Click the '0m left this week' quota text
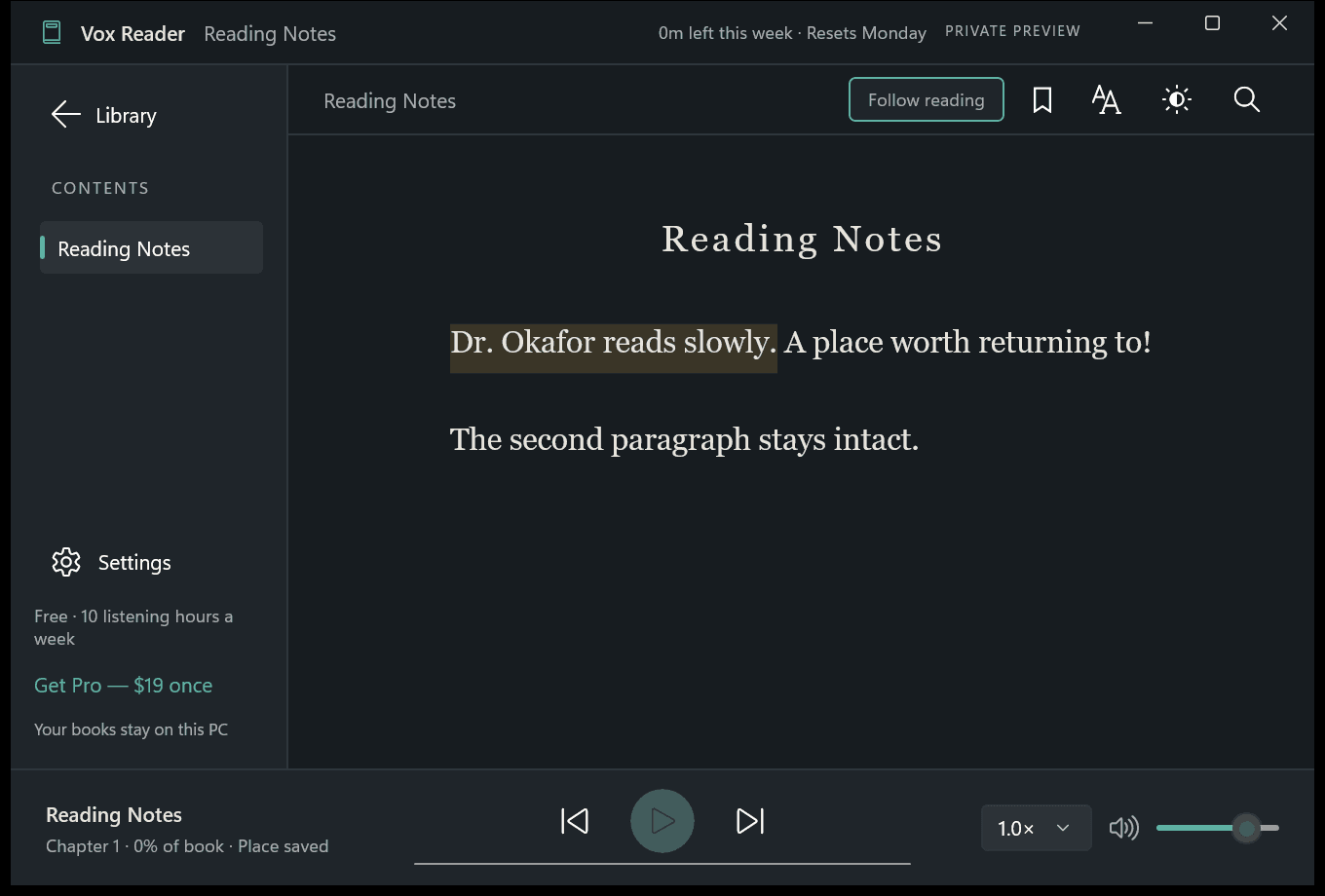Viewport: 1325px width, 896px height. click(725, 33)
